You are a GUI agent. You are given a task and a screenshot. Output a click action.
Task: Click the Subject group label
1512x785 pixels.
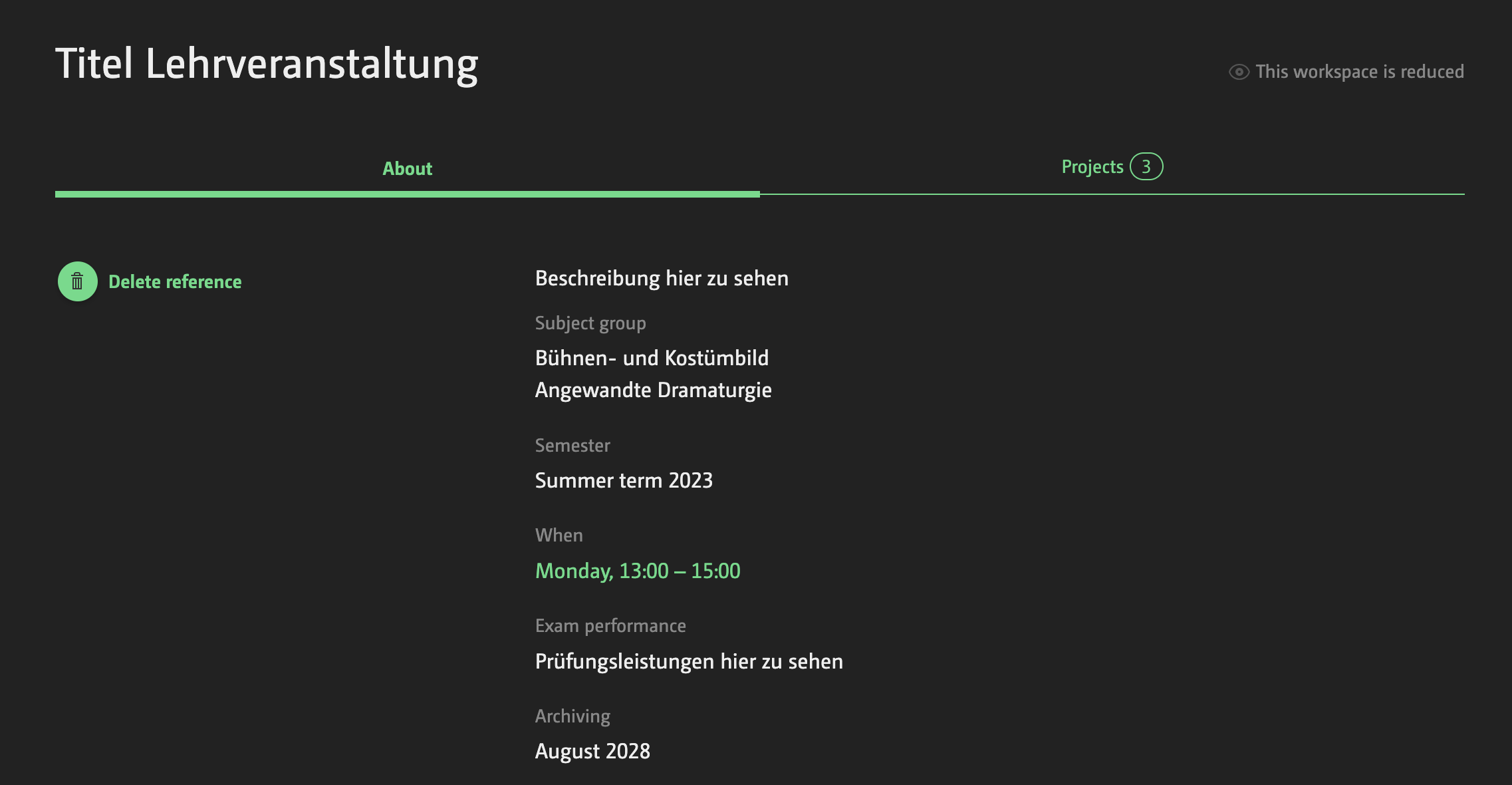590,323
